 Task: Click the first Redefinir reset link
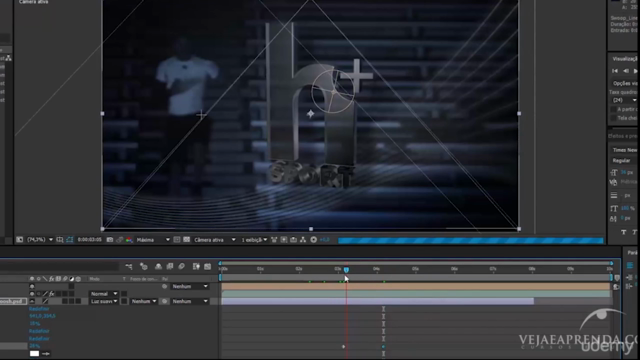point(39,309)
